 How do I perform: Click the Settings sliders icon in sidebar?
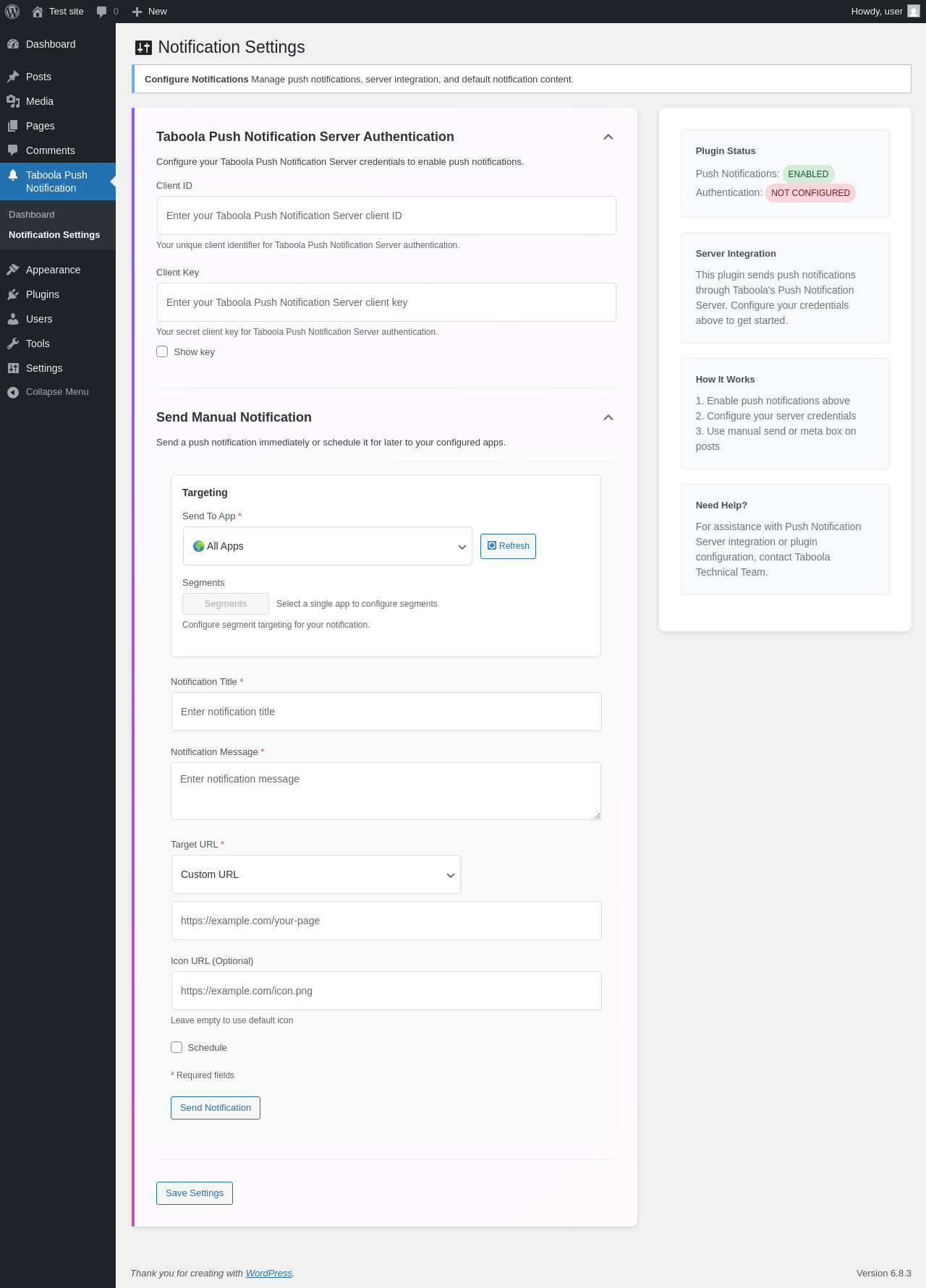(13, 368)
